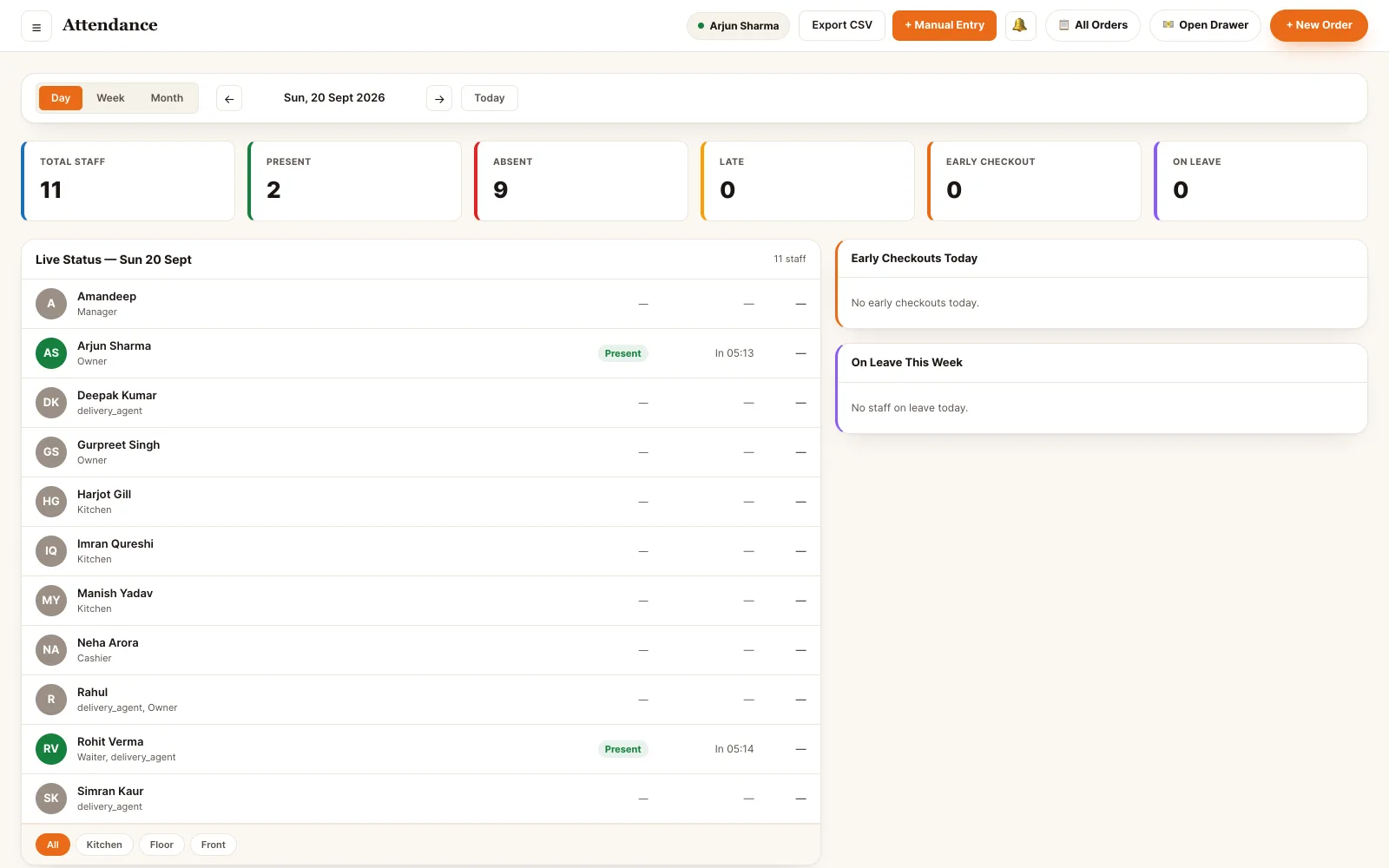This screenshot has height=868, width=1389.
Task: Click Arjun Sharma's green AS avatar
Action: pos(51,353)
